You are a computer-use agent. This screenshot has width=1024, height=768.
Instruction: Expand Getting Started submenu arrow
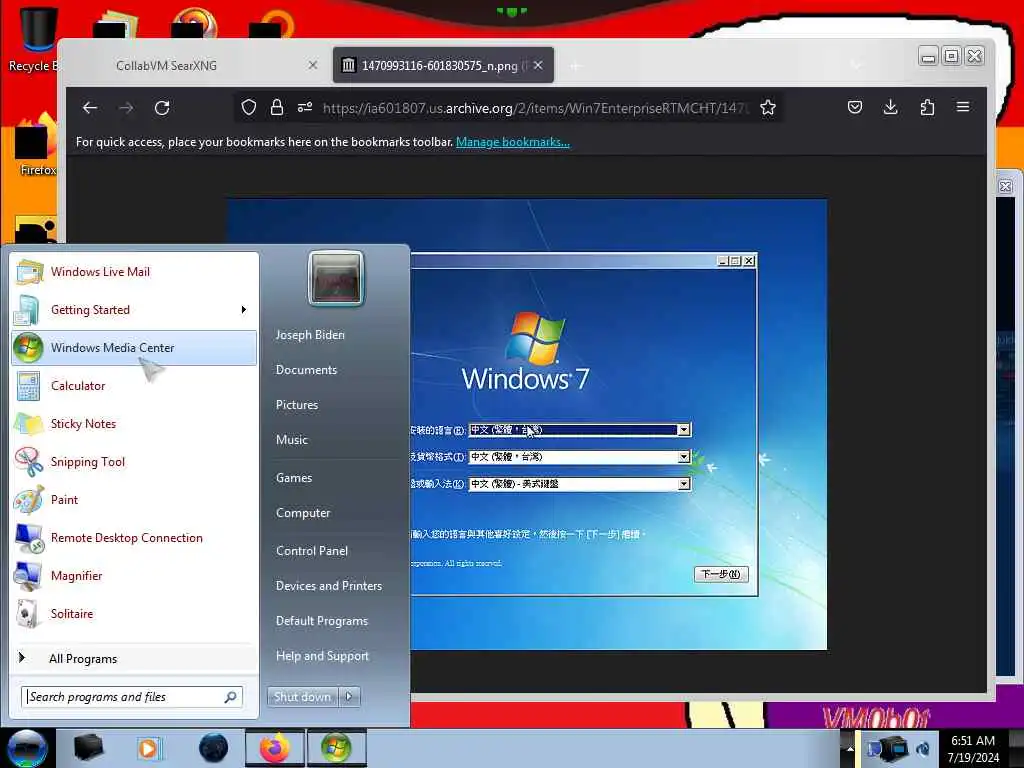click(244, 310)
